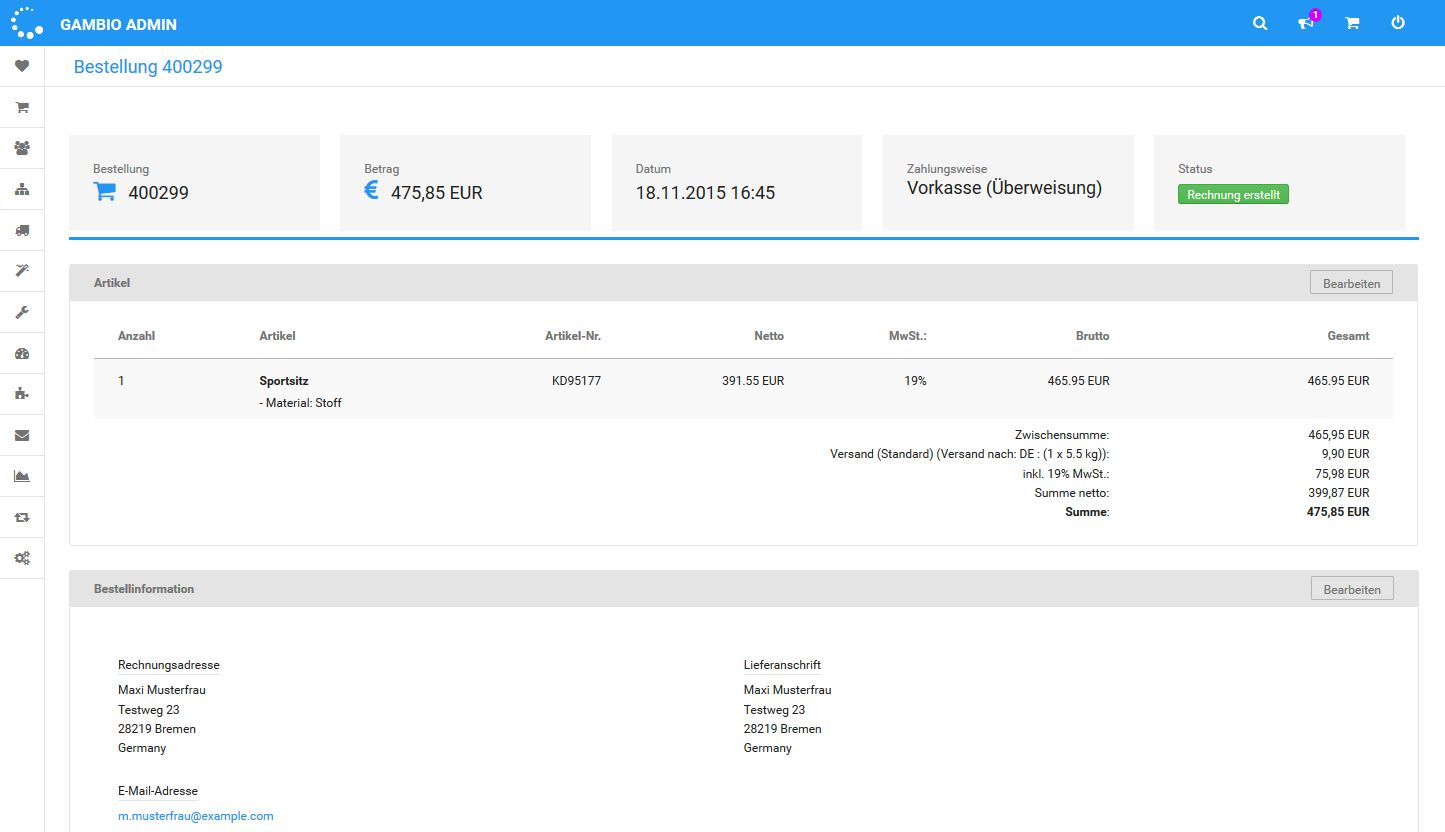Open modules puzzle icon in sidebar
This screenshot has height=832, width=1445.
(22, 394)
